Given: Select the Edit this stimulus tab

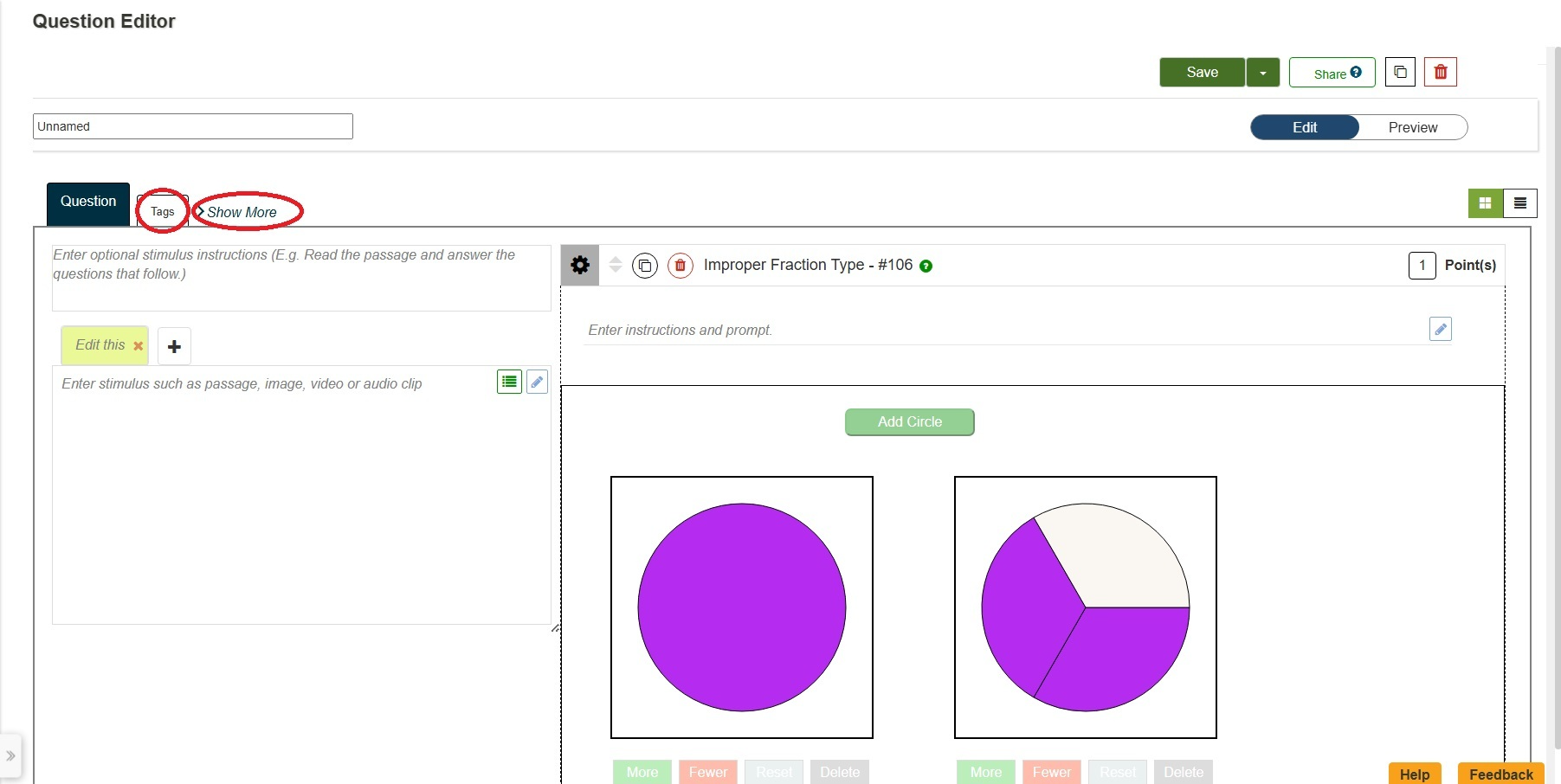Looking at the screenshot, I should 100,344.
